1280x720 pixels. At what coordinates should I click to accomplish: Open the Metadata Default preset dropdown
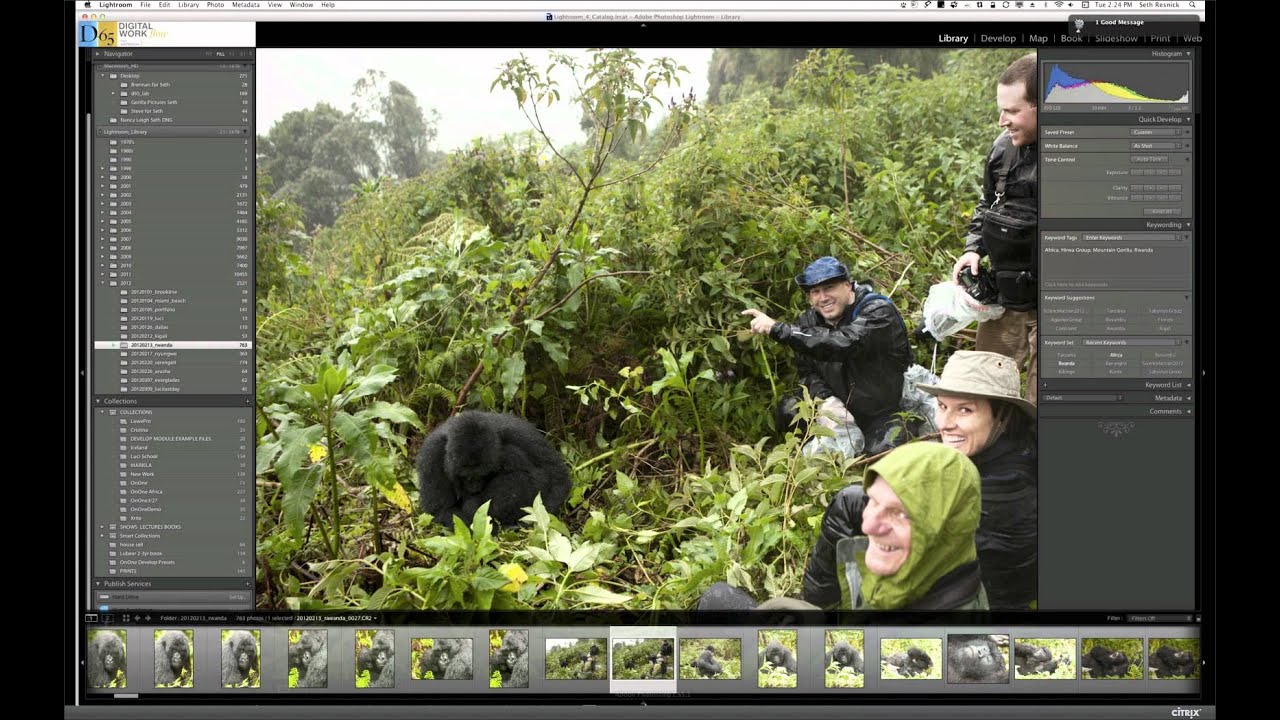(x=1084, y=398)
